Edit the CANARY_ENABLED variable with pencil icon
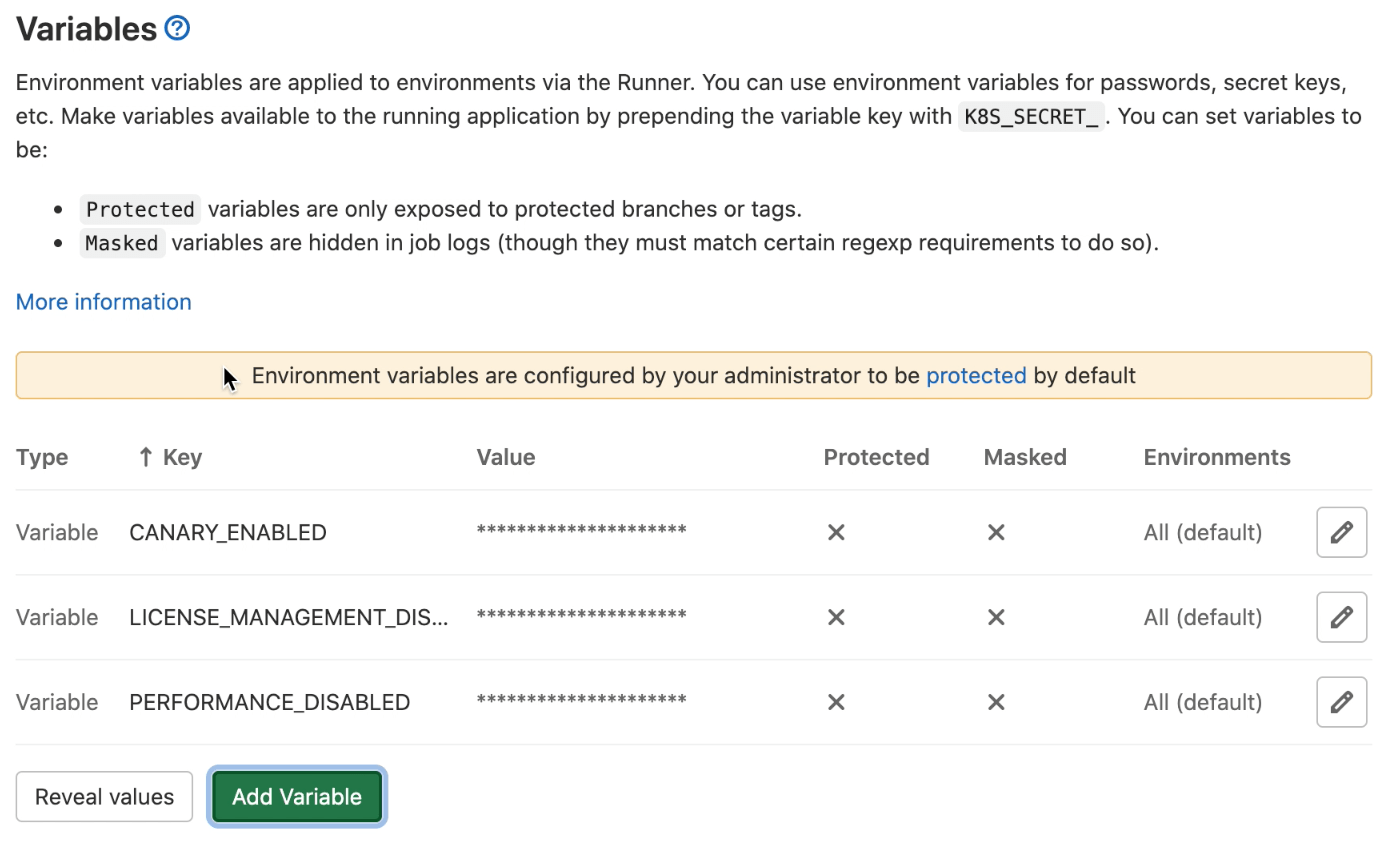The width and height of the screenshot is (1388, 844). (1341, 532)
